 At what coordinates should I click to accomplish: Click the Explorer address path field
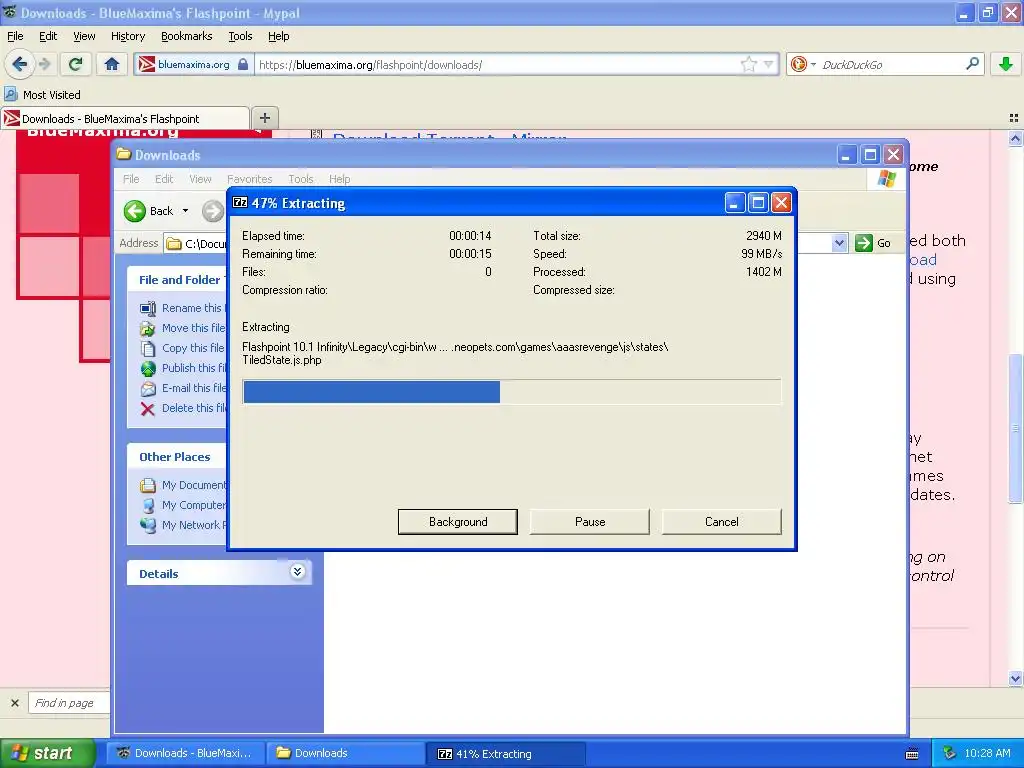[x=196, y=244]
